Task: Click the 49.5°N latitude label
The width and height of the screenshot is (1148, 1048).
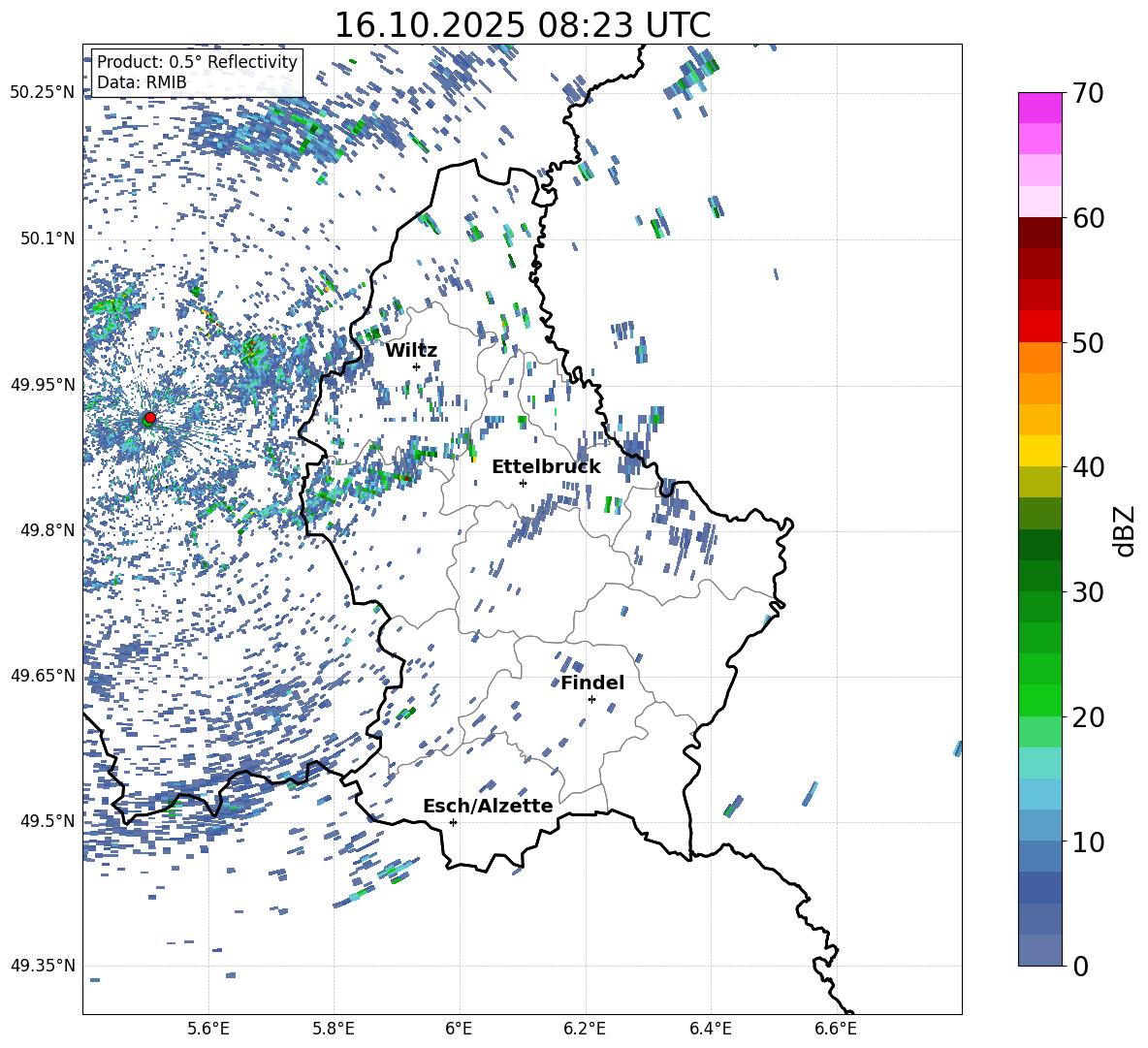Action: [47, 820]
